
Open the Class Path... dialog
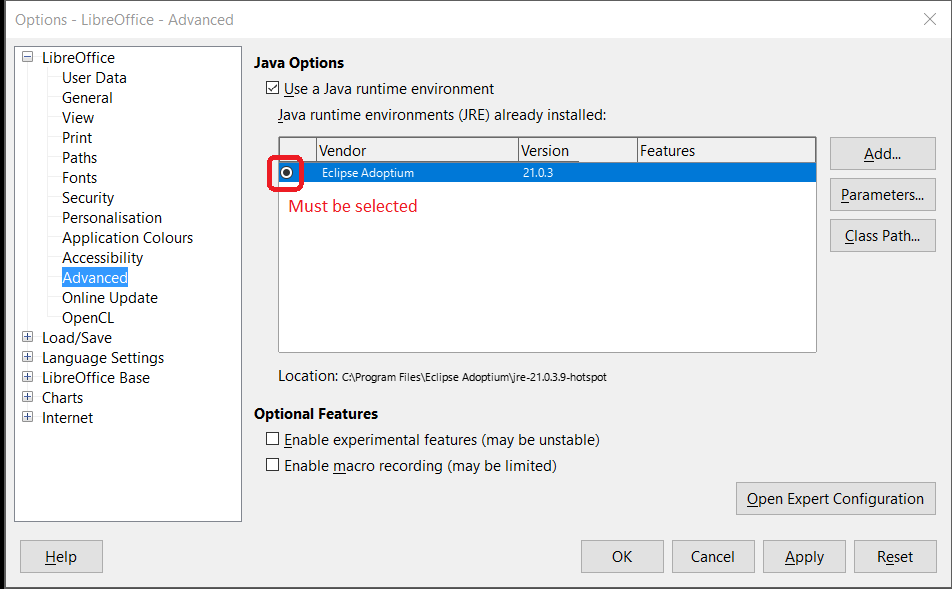[883, 236]
